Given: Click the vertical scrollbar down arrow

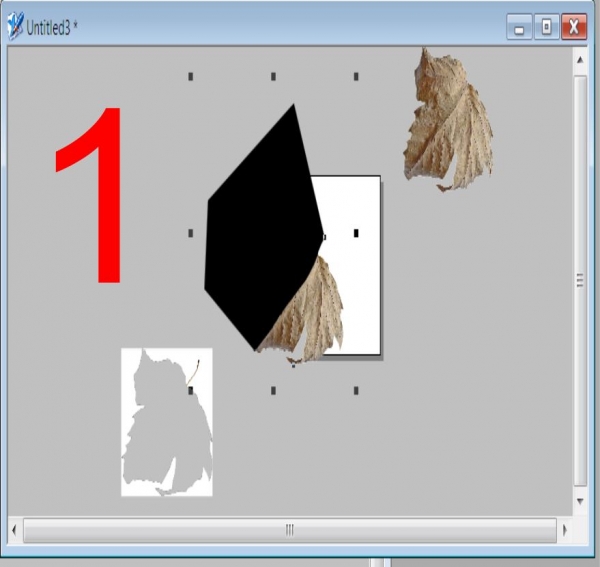Looking at the screenshot, I should [580, 501].
